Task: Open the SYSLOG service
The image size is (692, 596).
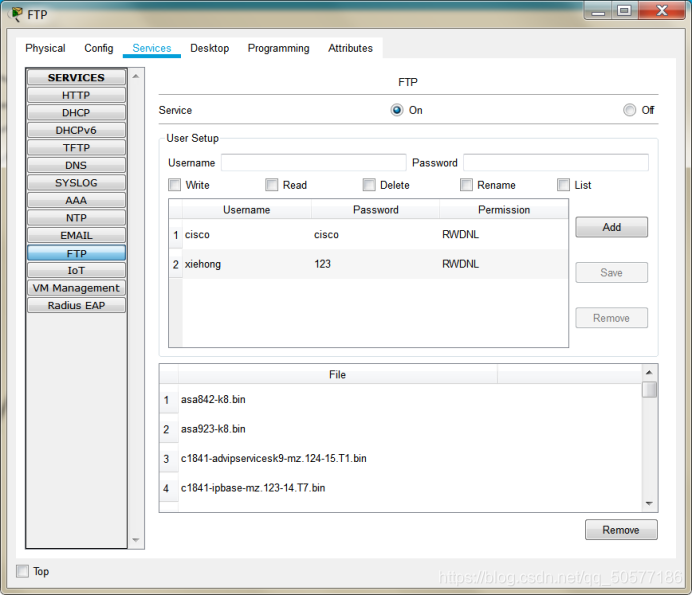Action: (x=76, y=183)
